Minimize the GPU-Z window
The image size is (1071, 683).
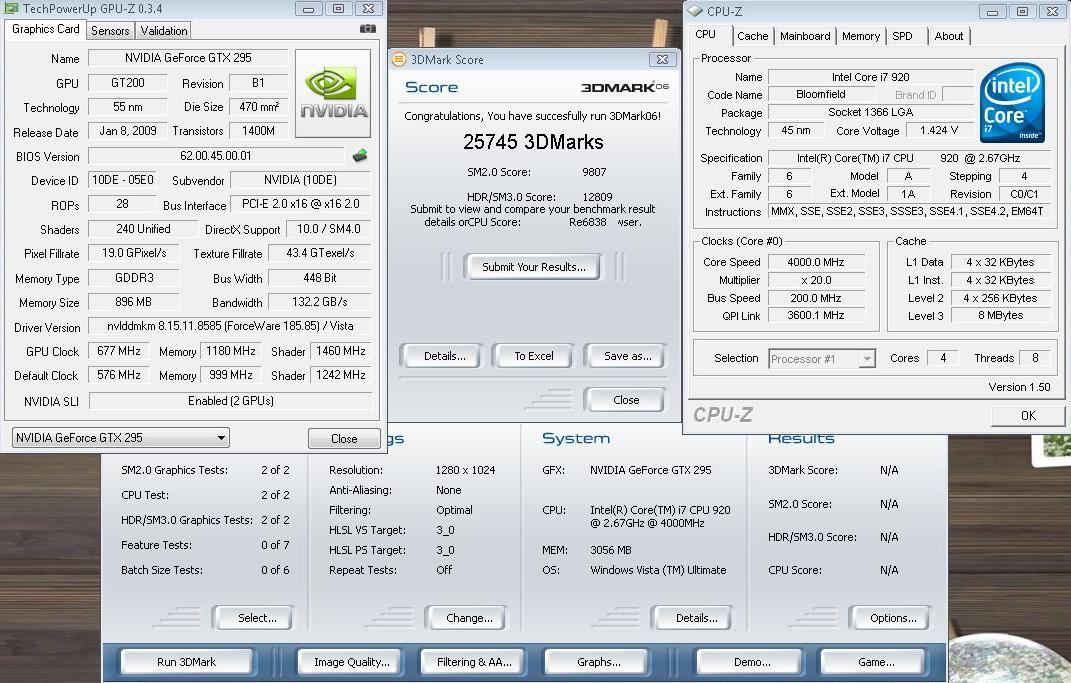click(x=308, y=9)
